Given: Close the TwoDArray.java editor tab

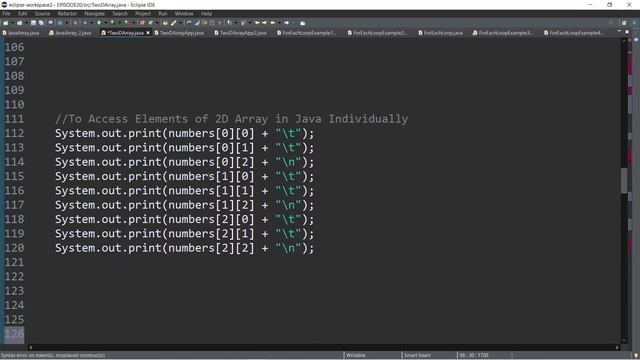Looking at the screenshot, I should pos(148,33).
